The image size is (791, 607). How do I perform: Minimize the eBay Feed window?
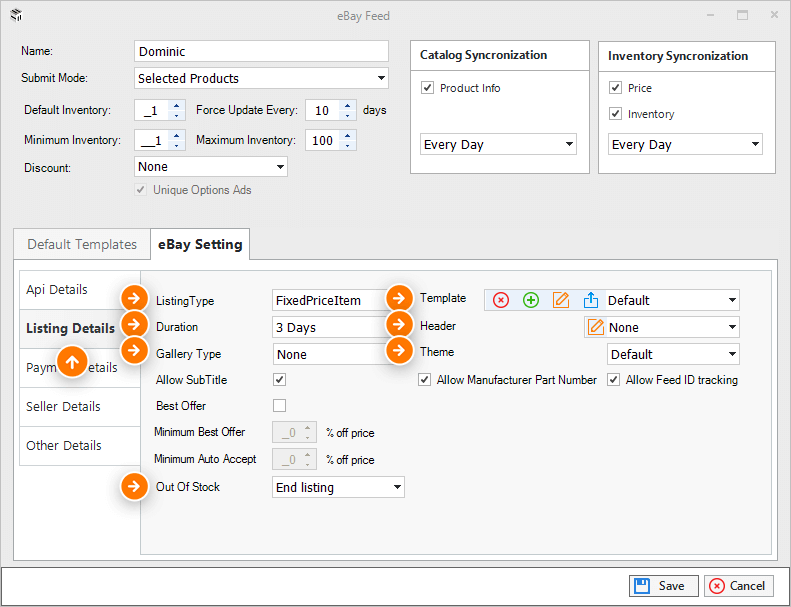click(710, 15)
